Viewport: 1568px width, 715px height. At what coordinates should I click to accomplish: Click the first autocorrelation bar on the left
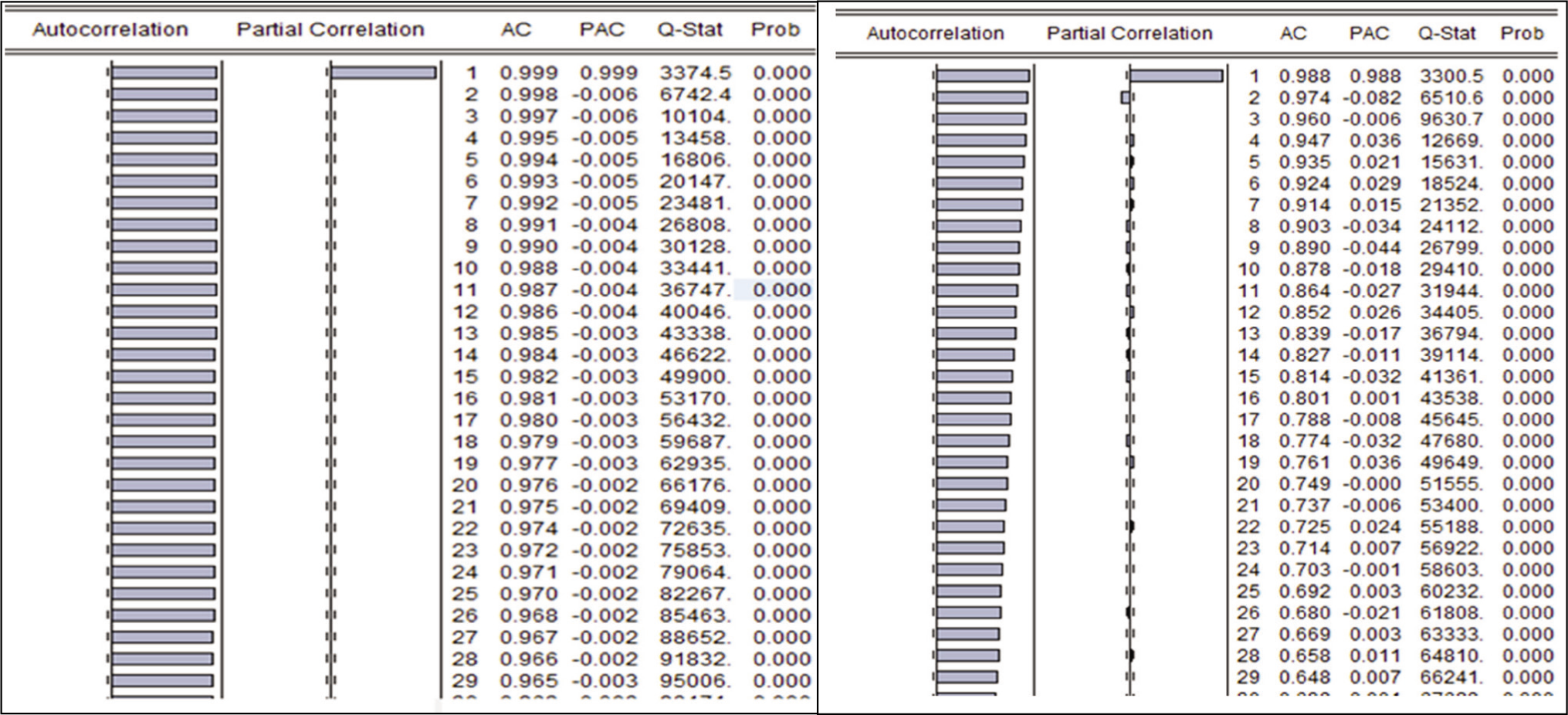coord(164,73)
